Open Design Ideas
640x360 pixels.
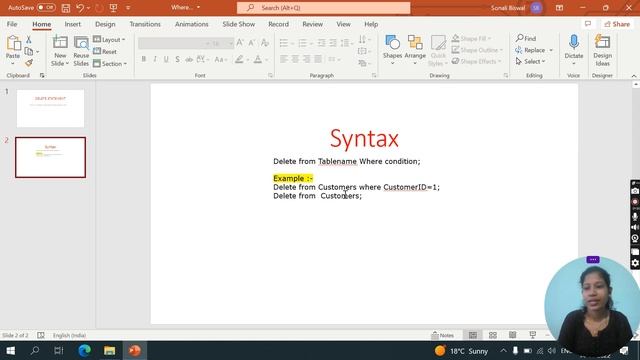[602, 51]
